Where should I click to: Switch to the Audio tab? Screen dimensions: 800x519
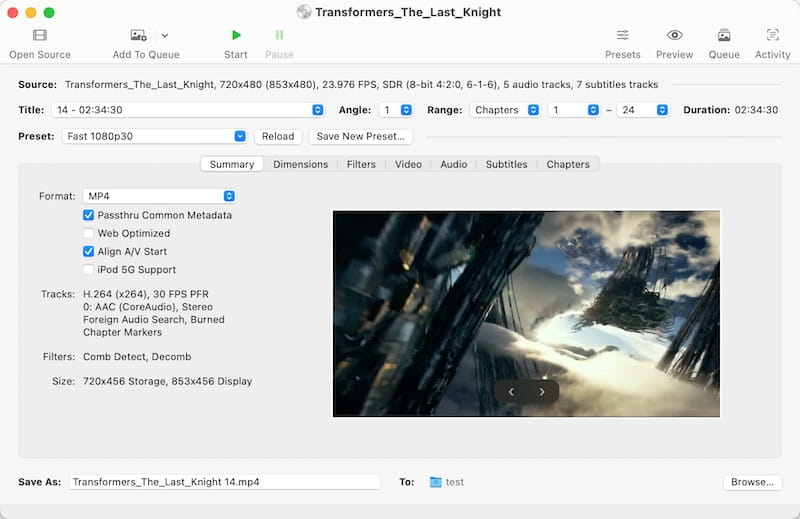click(454, 164)
